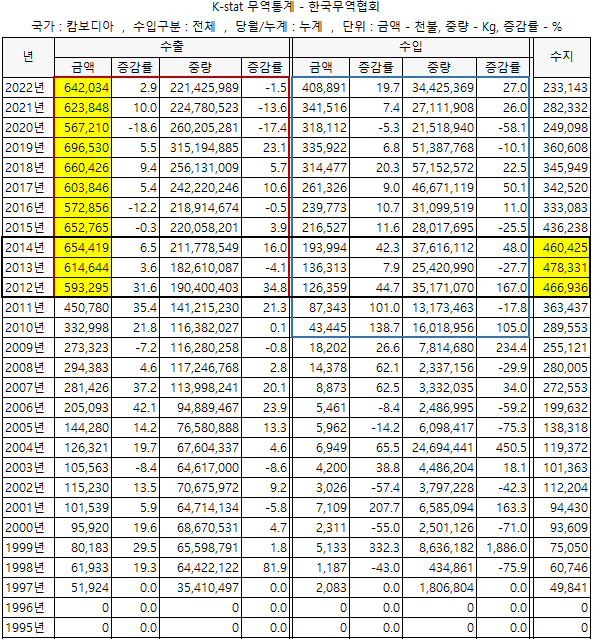Select import amount 18,202 for 2009년
The width and height of the screenshot is (593, 639).
[x=321, y=347]
